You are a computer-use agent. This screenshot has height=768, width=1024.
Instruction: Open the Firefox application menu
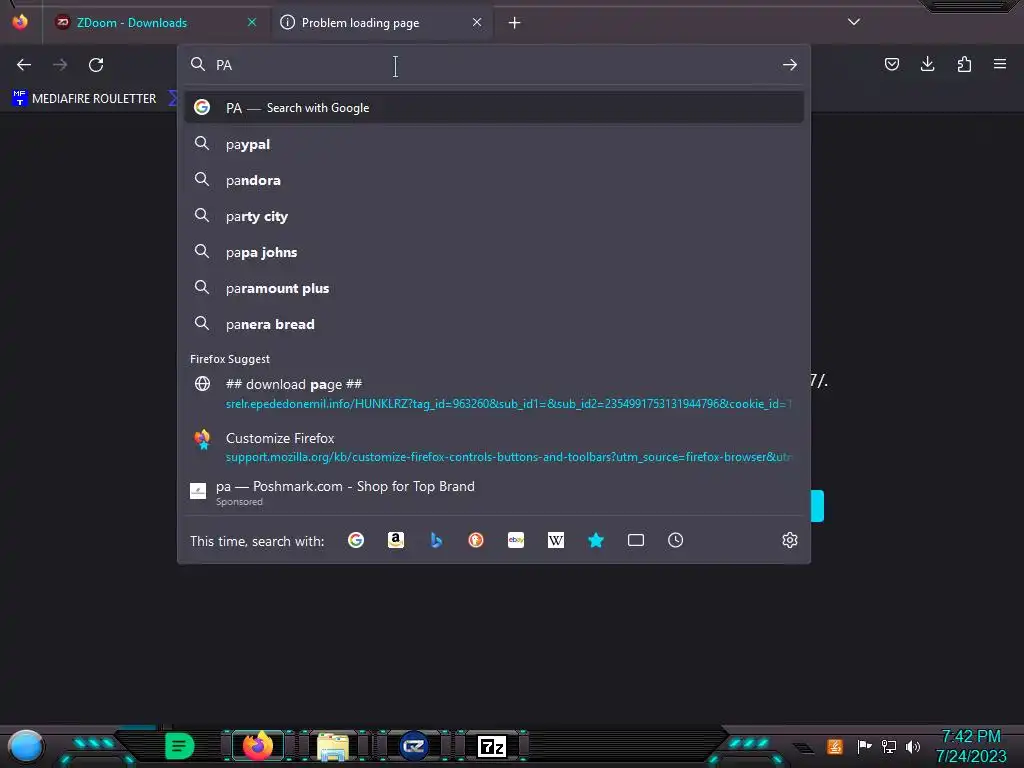click(x=1000, y=64)
